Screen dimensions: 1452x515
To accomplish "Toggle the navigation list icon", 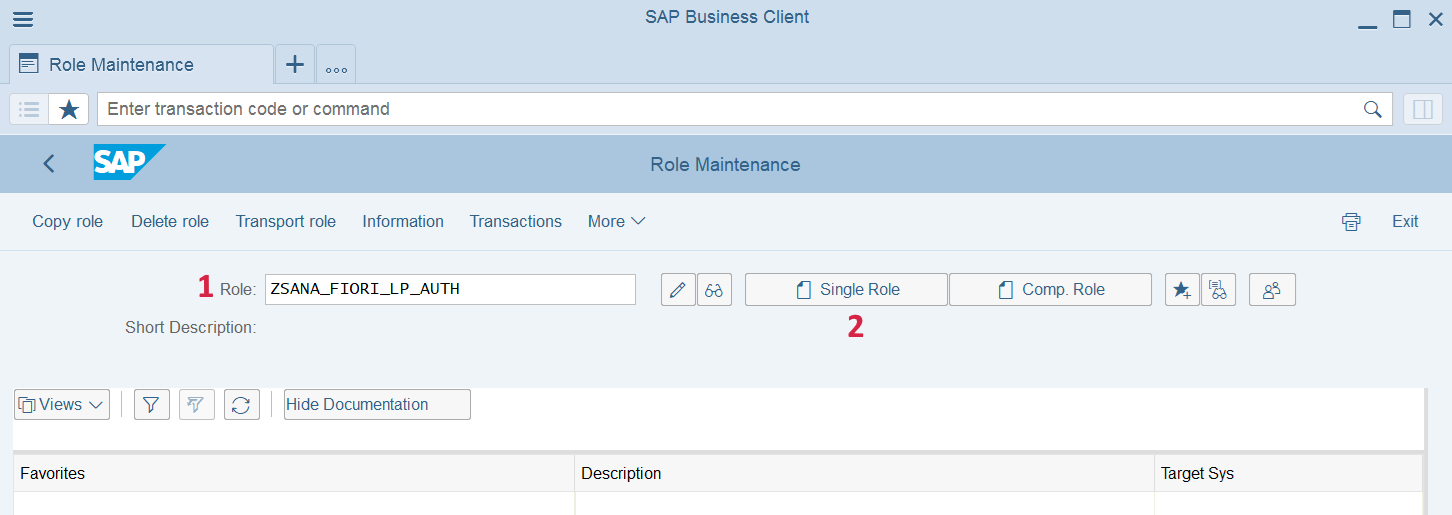I will 29,109.
